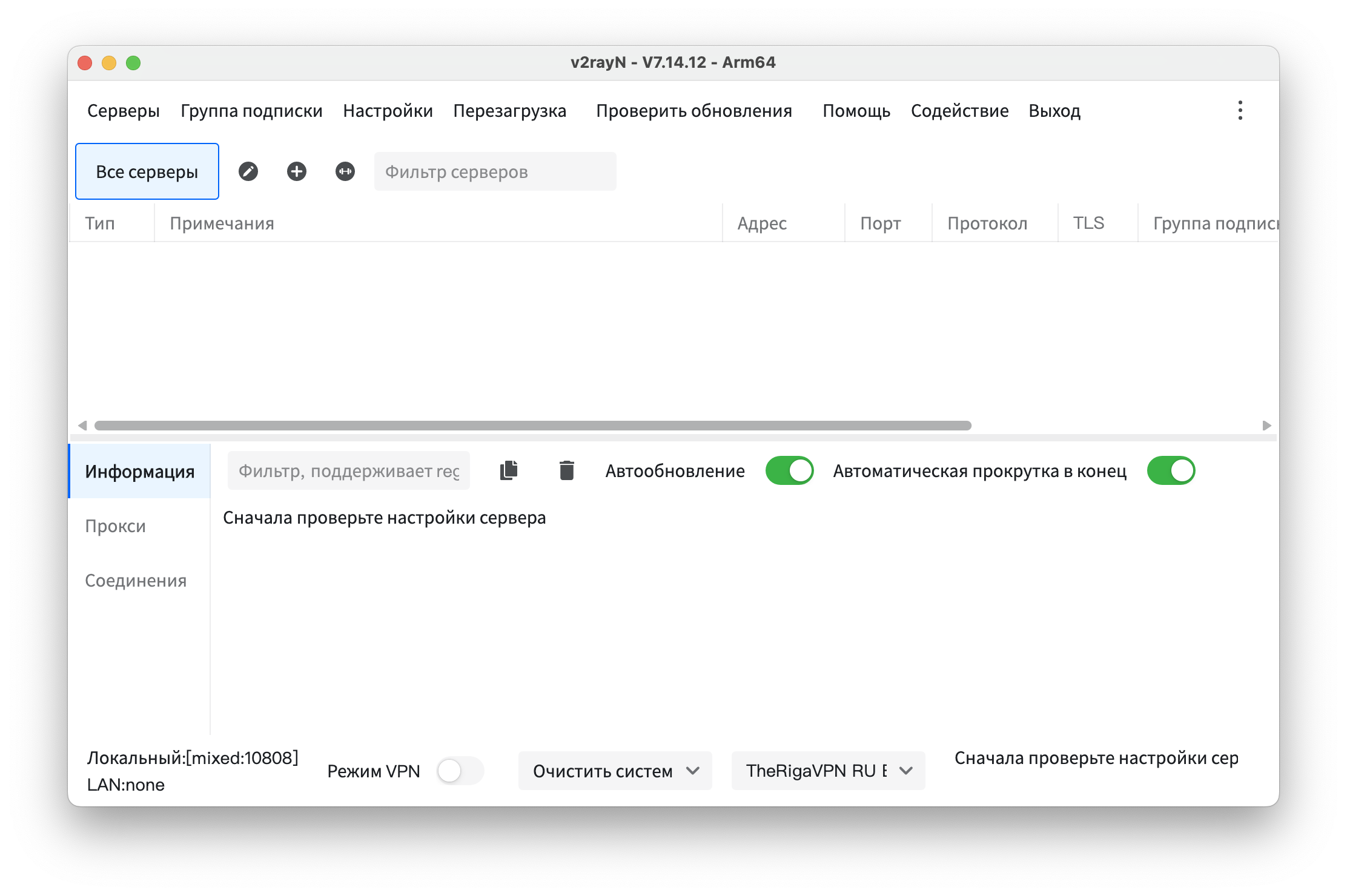Open the three-dot more options menu

point(1240,111)
